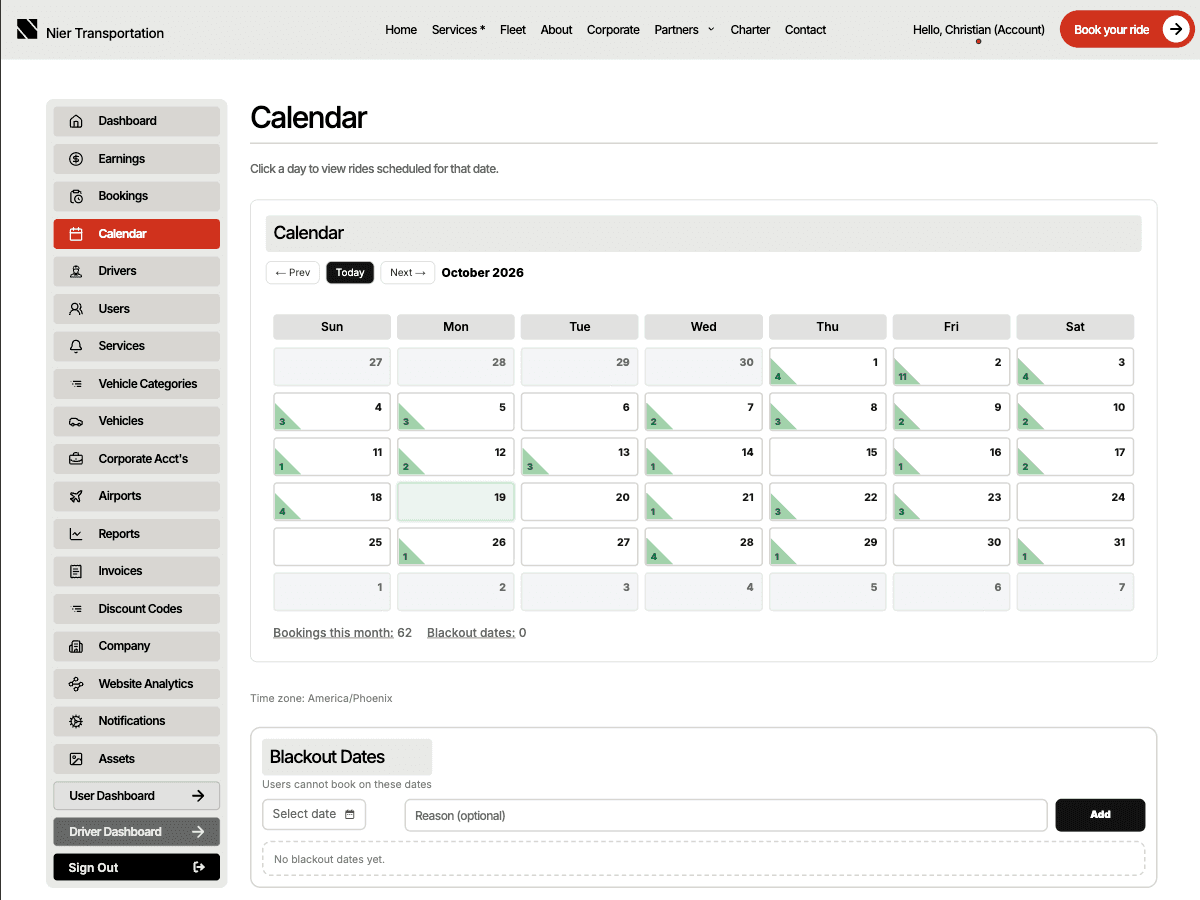Viewport: 1200px width, 900px height.
Task: Select Vehicle Categories in sidebar
Action: tap(137, 384)
